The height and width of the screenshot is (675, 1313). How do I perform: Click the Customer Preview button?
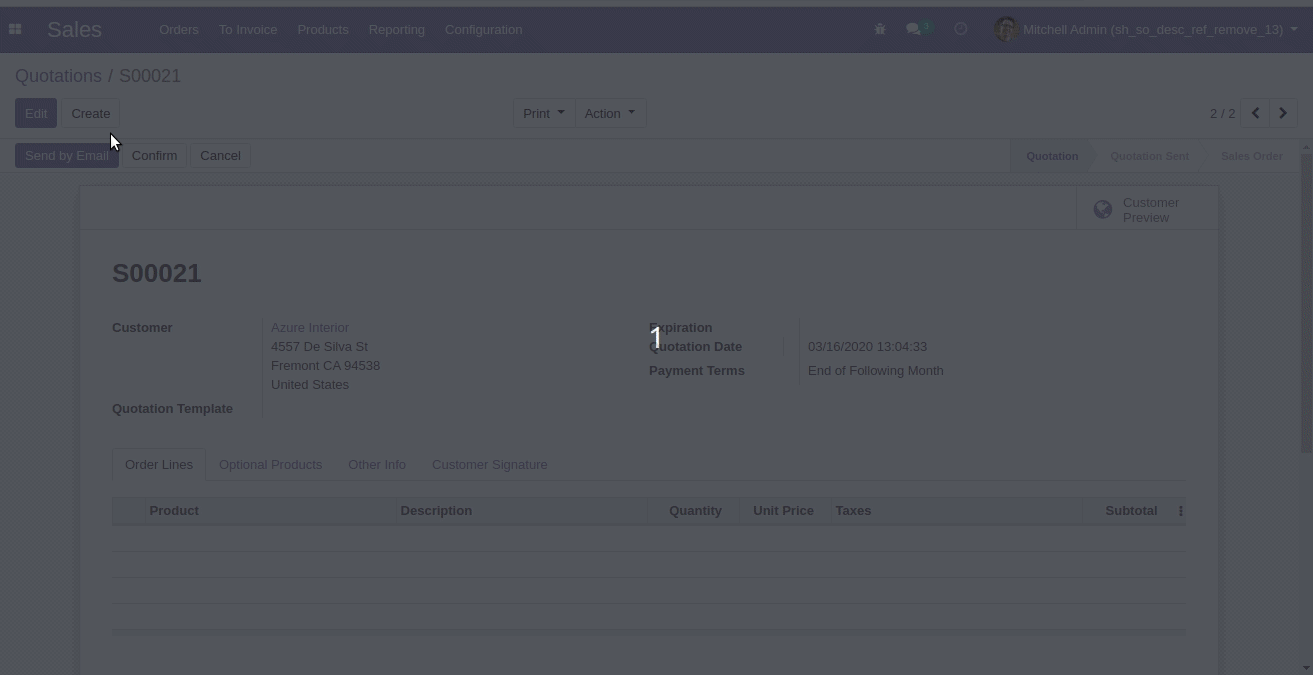[1147, 210]
